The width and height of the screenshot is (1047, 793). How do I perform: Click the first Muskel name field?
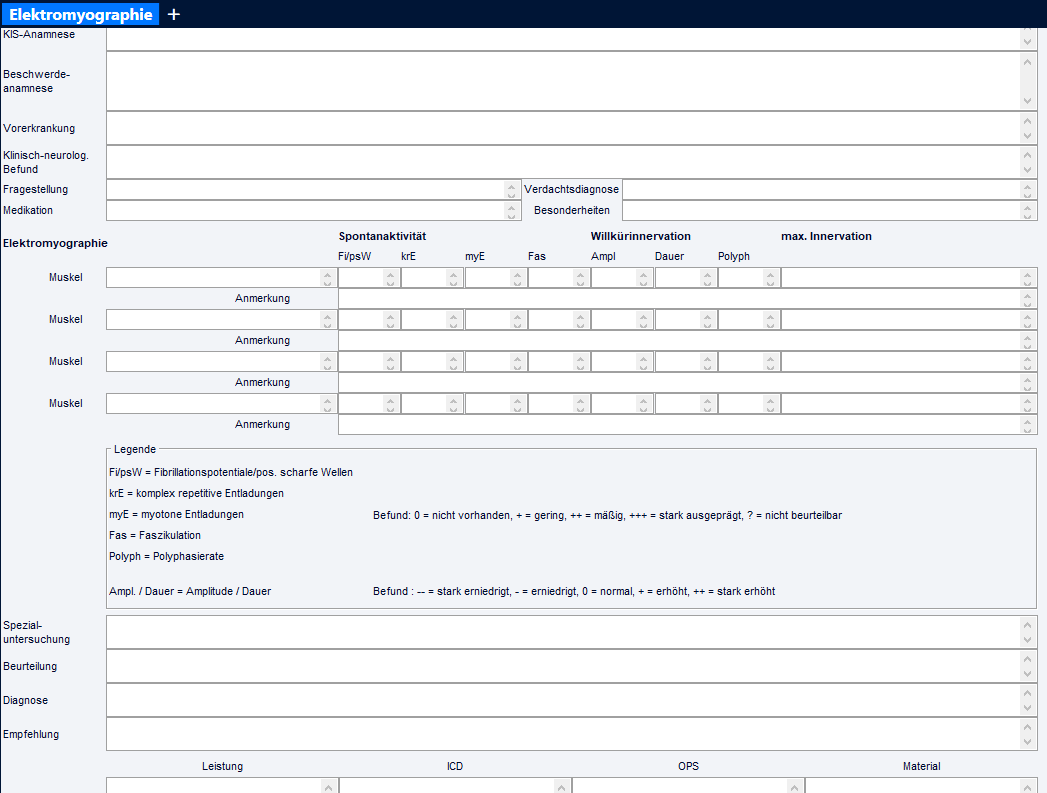(221, 278)
